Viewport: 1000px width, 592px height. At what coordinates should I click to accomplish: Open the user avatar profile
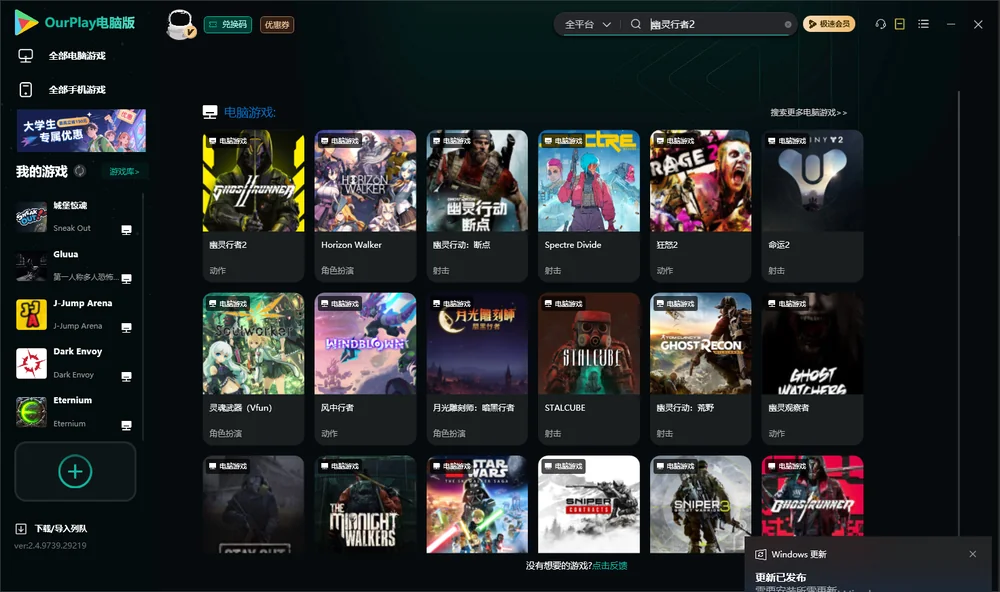(180, 24)
